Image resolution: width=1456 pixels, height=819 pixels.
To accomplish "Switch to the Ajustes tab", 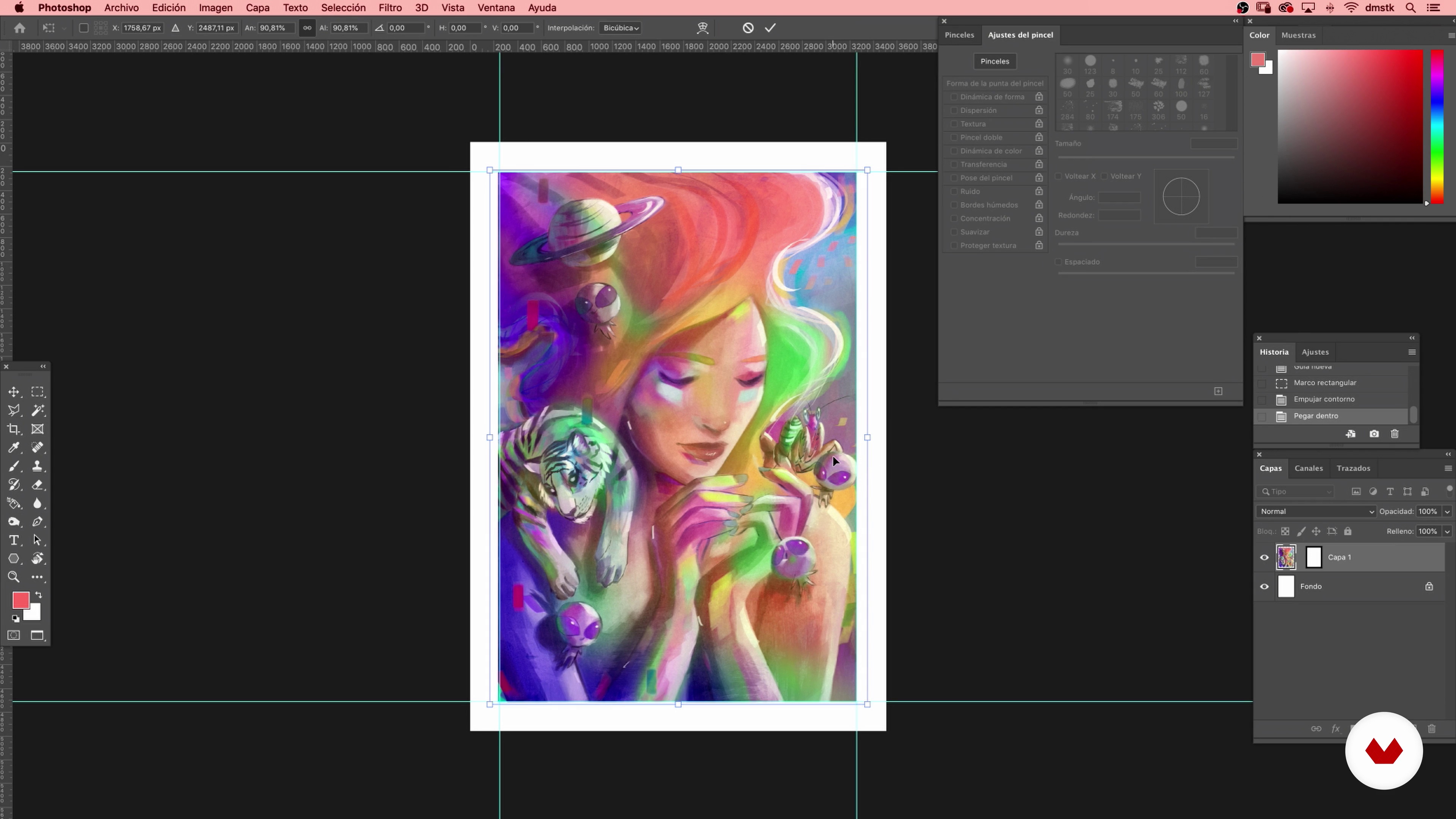I will click(1315, 352).
